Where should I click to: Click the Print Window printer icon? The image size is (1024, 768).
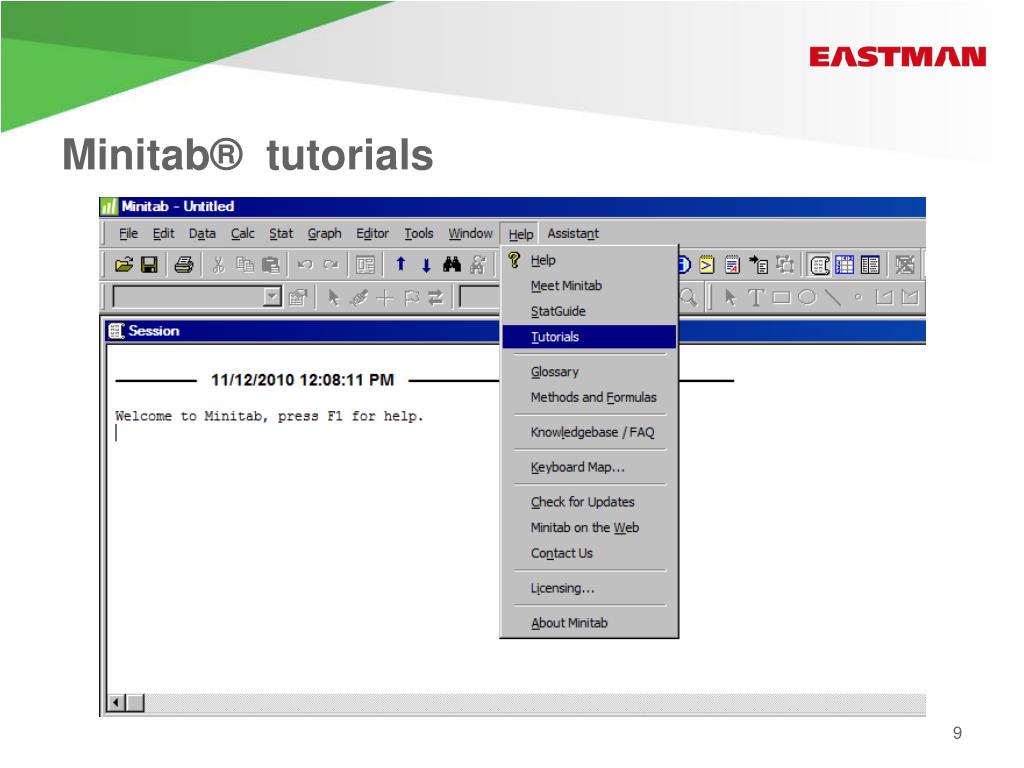pos(183,265)
